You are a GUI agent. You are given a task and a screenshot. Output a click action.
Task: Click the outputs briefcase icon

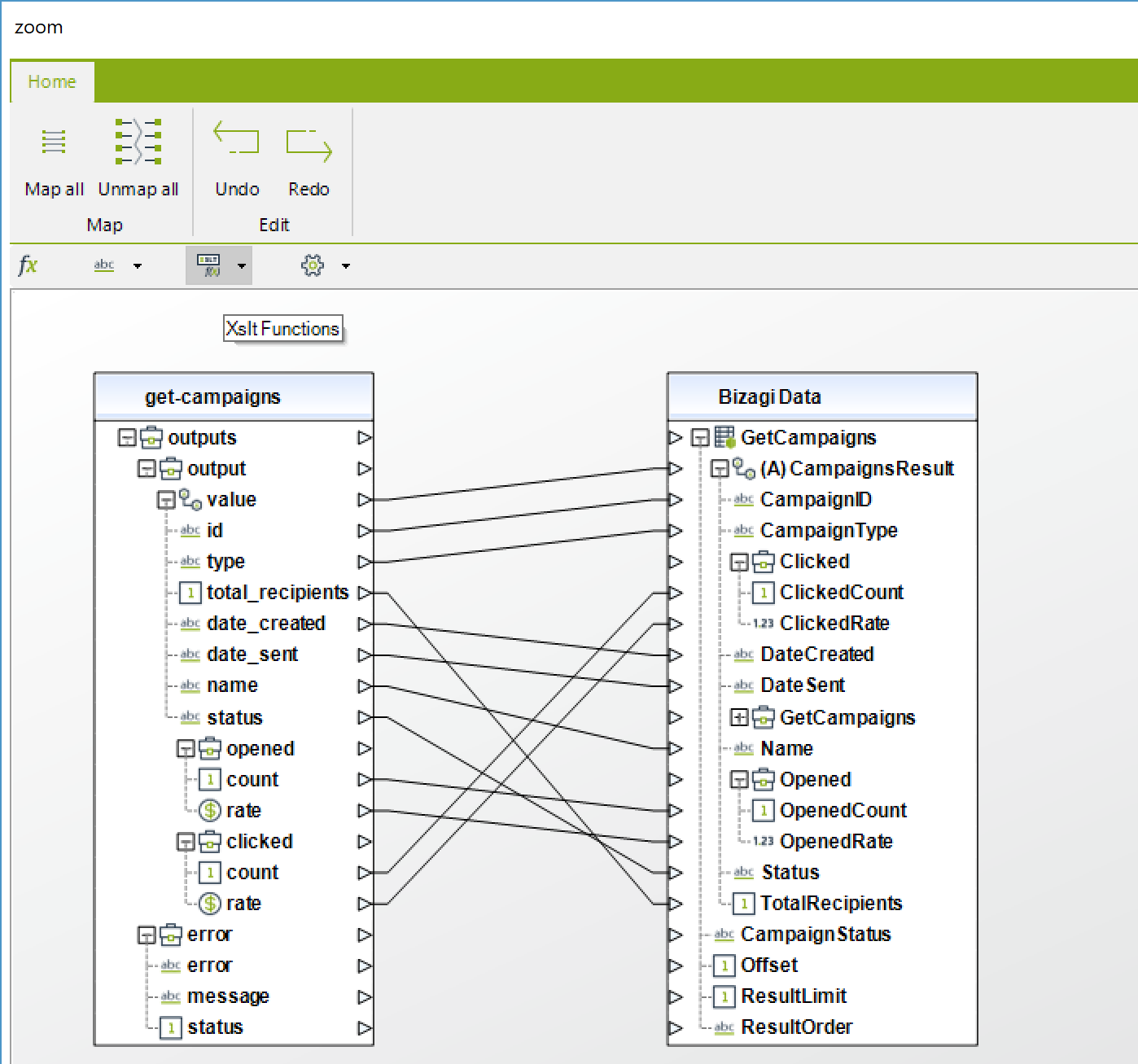(151, 438)
